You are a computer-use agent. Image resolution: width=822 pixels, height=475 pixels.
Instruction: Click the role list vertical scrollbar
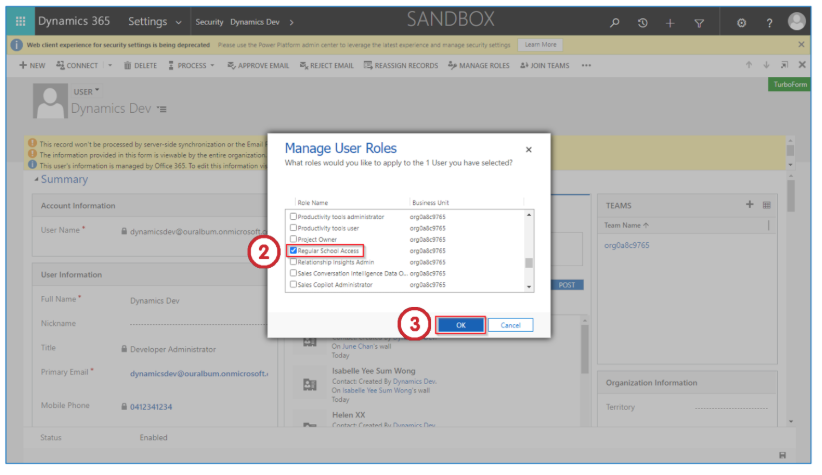529,263
